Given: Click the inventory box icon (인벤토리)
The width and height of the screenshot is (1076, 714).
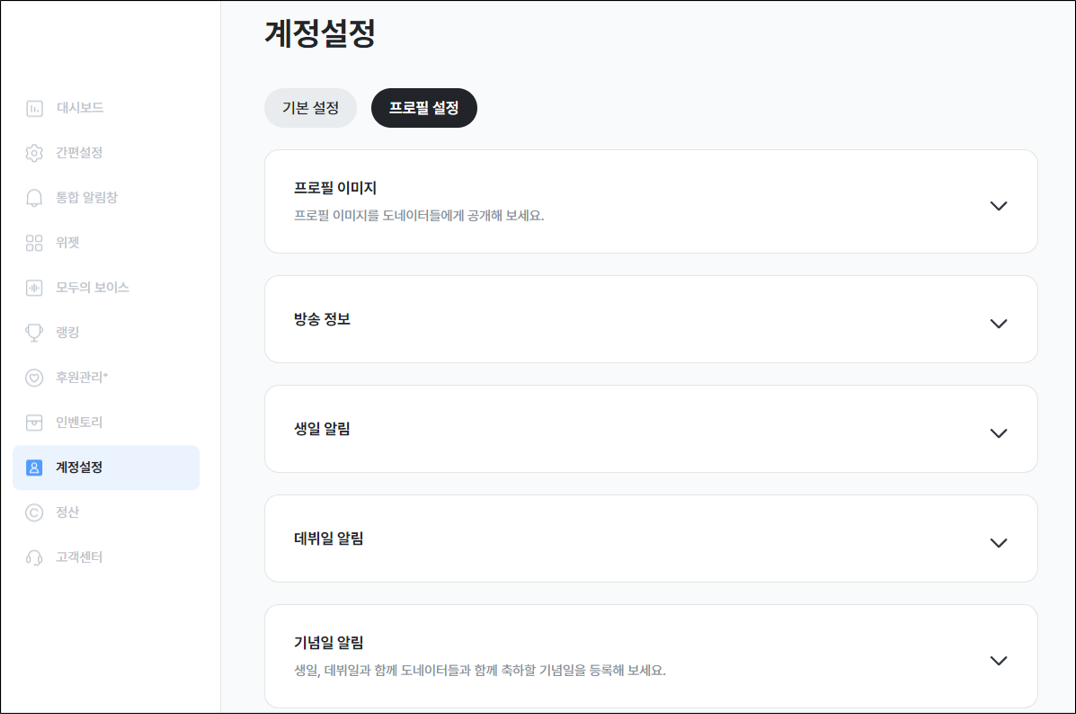Looking at the screenshot, I should coord(34,423).
